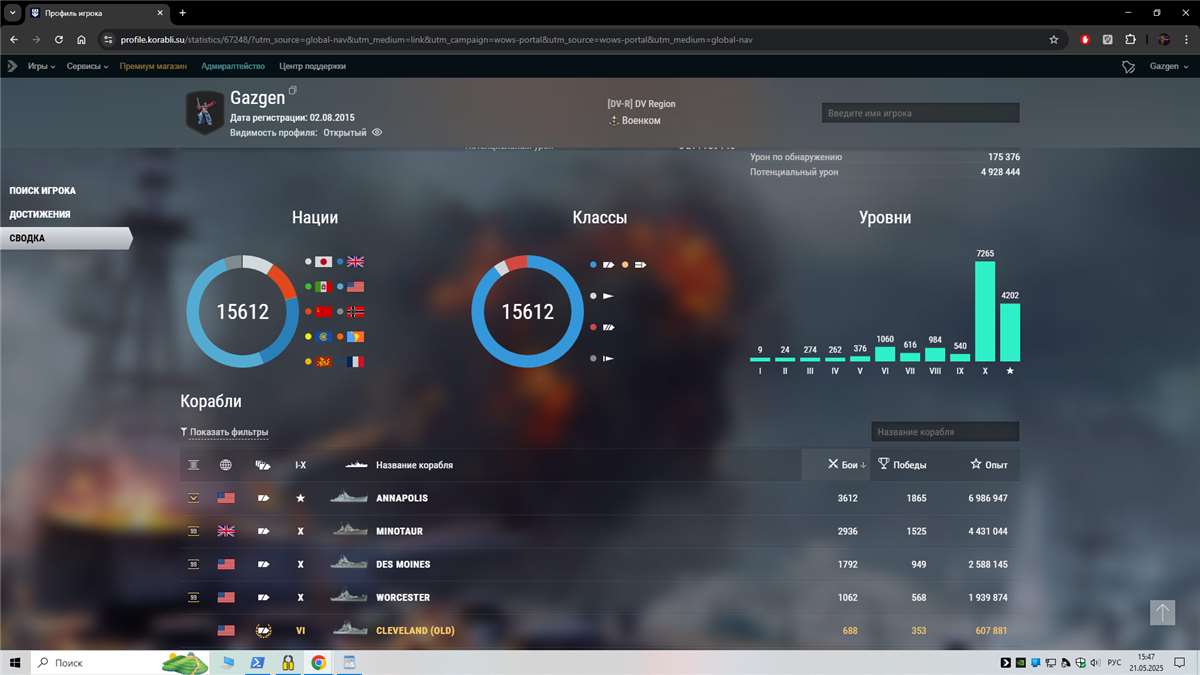Open Премиум магазин link
Viewport: 1200px width, 675px height.
[x=153, y=66]
